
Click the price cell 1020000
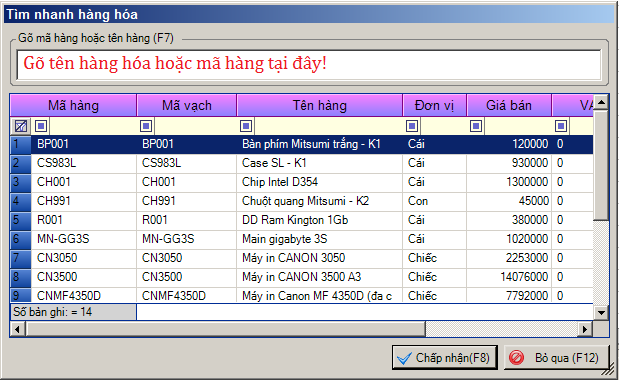509,239
